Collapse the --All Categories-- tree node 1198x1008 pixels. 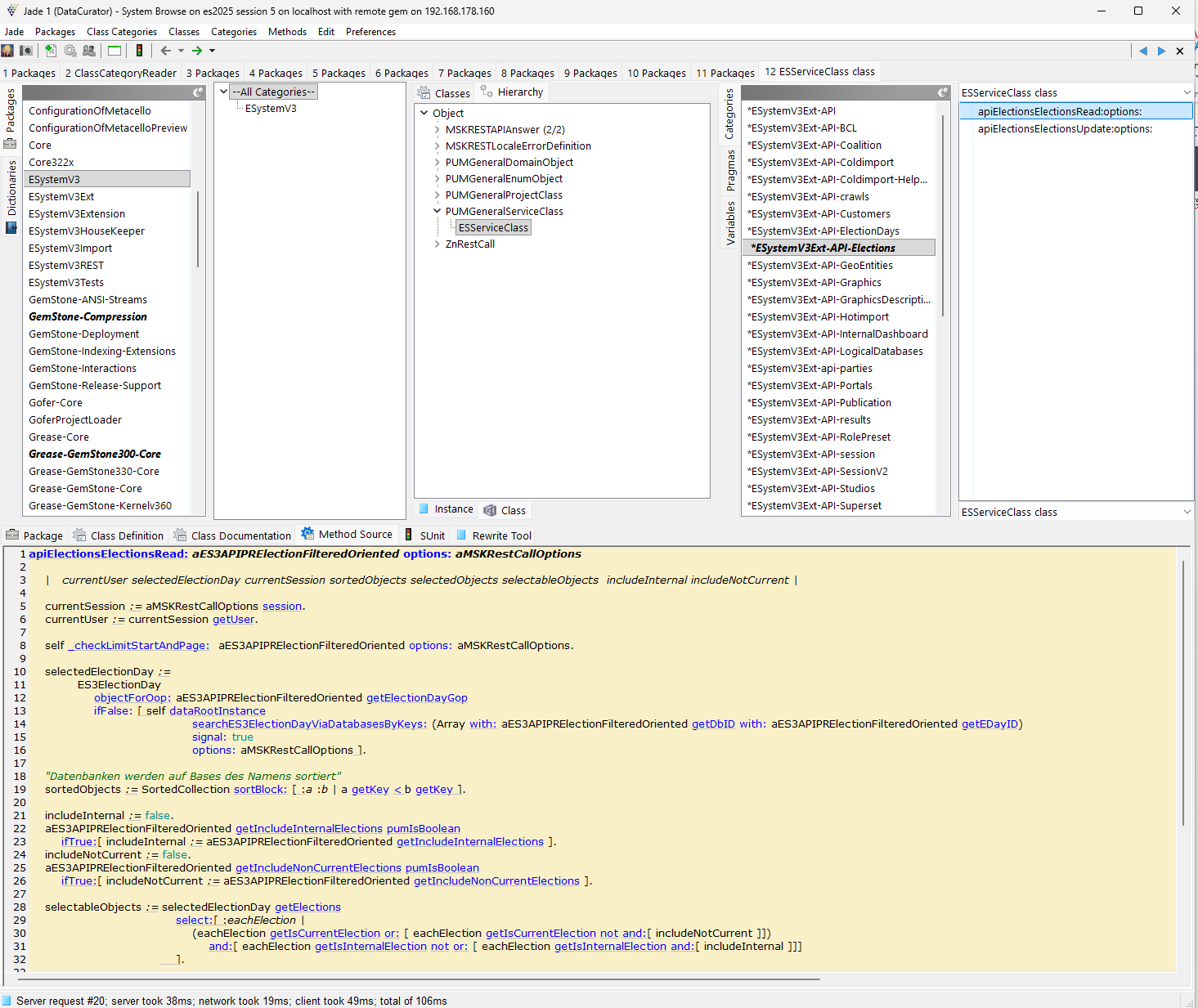[x=223, y=92]
